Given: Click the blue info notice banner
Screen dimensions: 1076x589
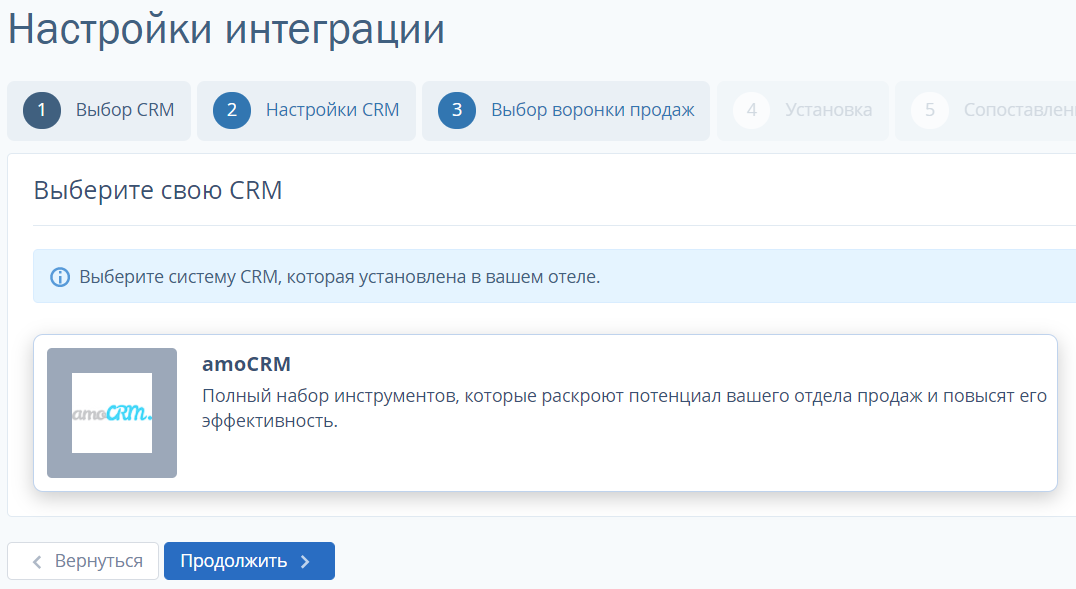Looking at the screenshot, I should (554, 277).
